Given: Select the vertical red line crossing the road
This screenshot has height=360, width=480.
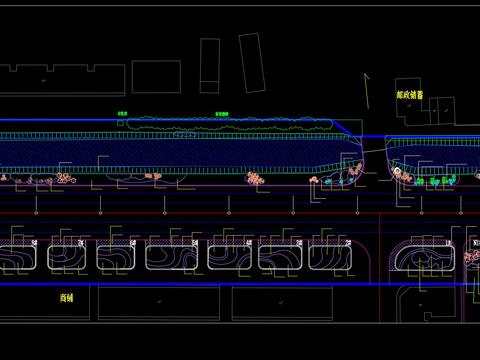Looking at the screenshot, I should (x=380, y=268).
